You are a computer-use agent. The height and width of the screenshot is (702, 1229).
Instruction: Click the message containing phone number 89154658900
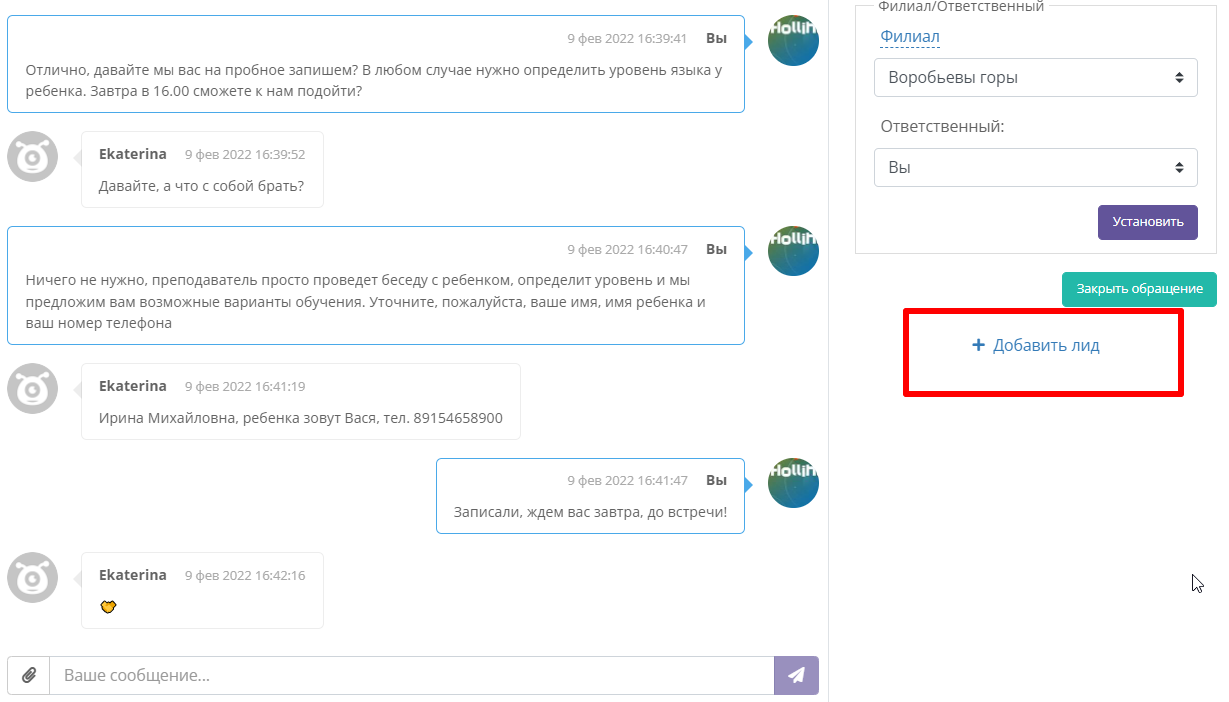pos(300,418)
